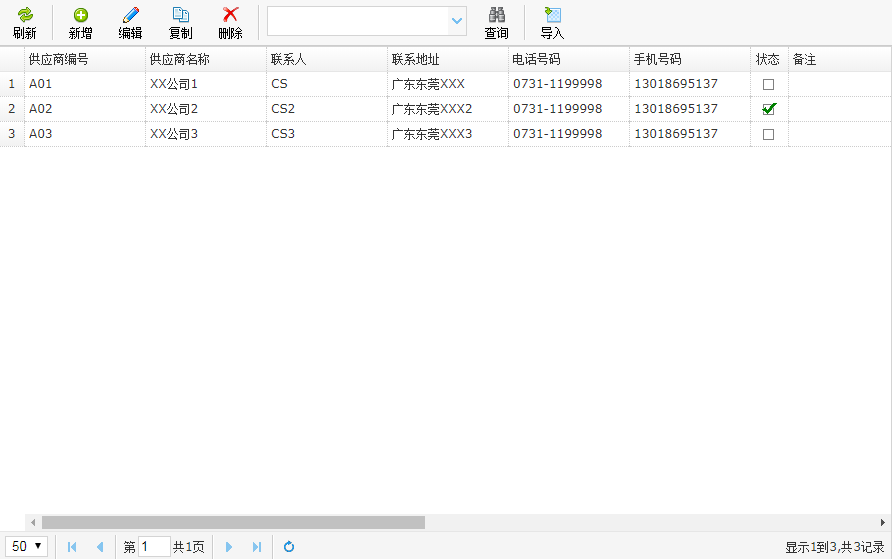Open the 编辑 edit pencil tool
The width and height of the screenshot is (892, 559).
(x=130, y=23)
